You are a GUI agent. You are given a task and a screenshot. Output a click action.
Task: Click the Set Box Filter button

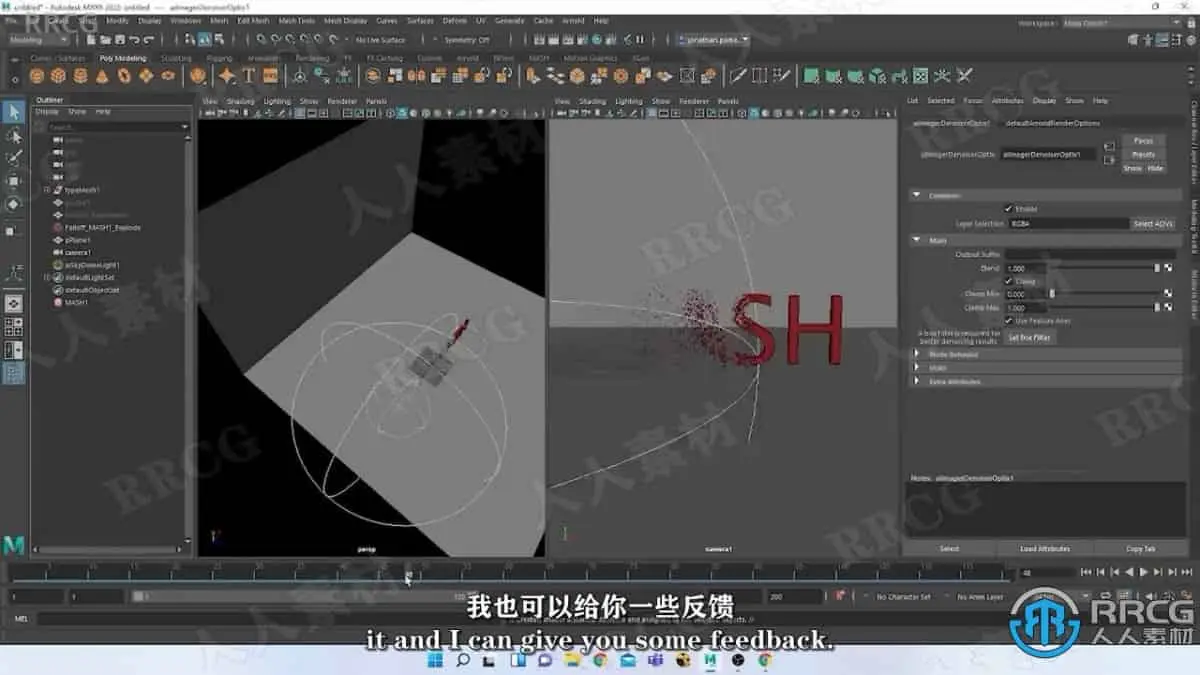pyautogui.click(x=1029, y=337)
